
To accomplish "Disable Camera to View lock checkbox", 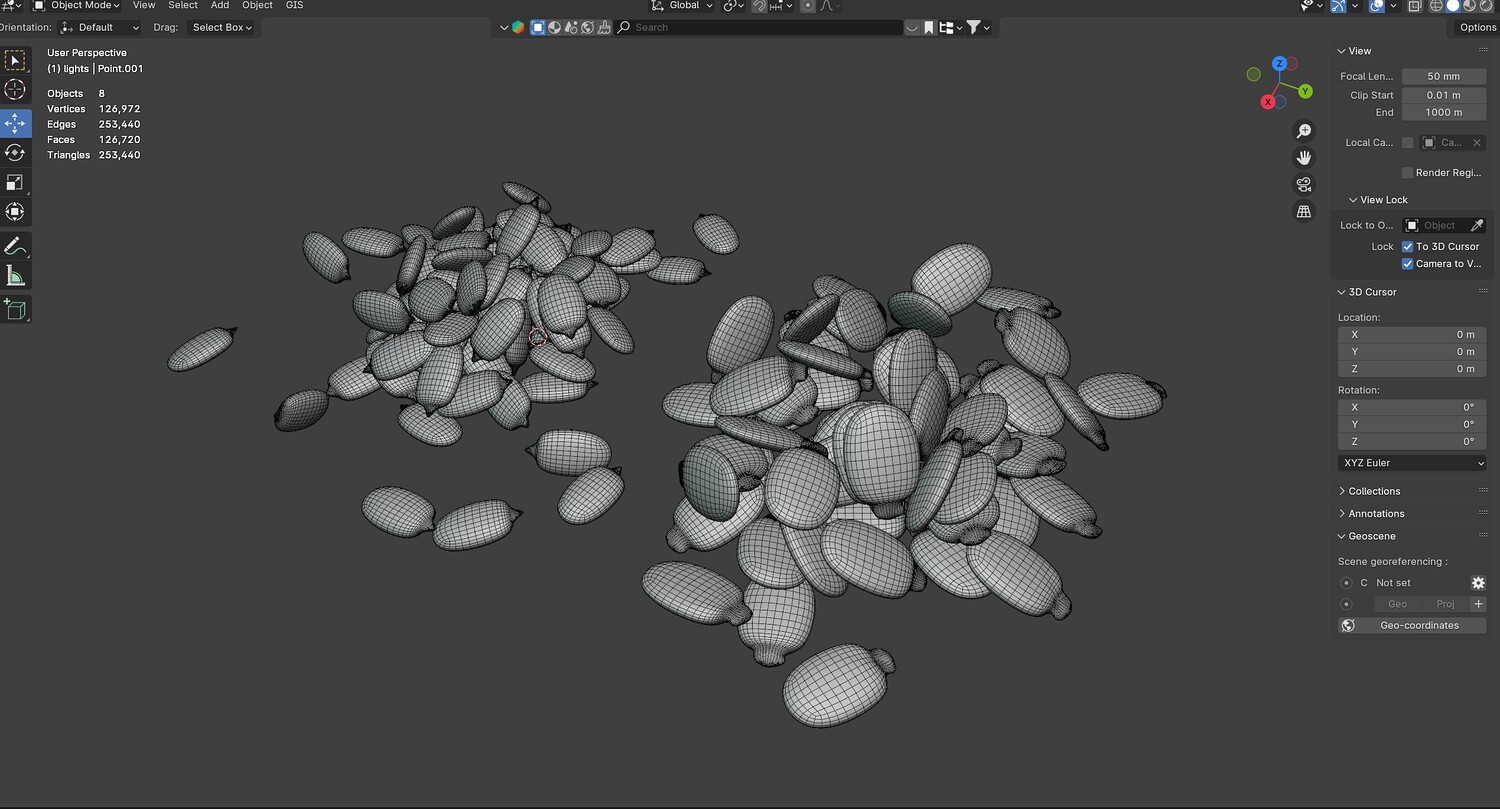I will (x=1408, y=264).
